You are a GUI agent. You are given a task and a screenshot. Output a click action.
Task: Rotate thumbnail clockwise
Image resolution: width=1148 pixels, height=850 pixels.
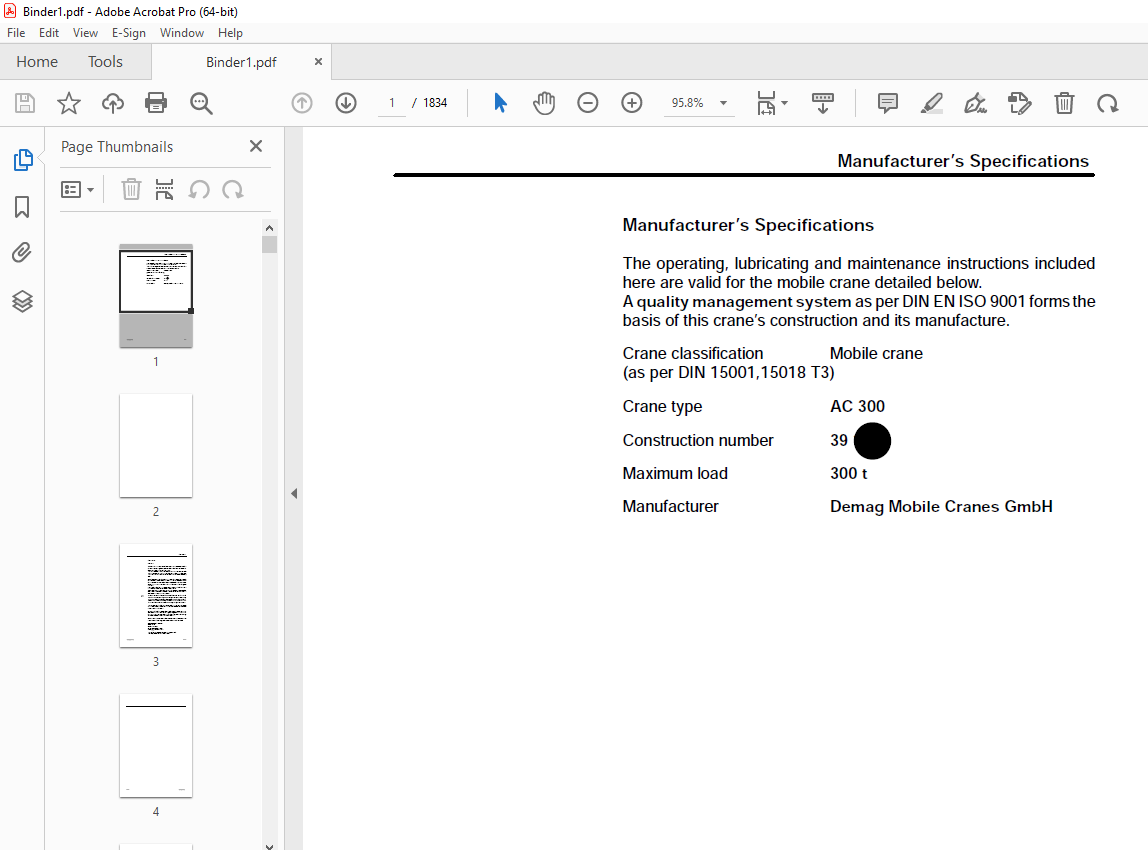[x=233, y=190]
